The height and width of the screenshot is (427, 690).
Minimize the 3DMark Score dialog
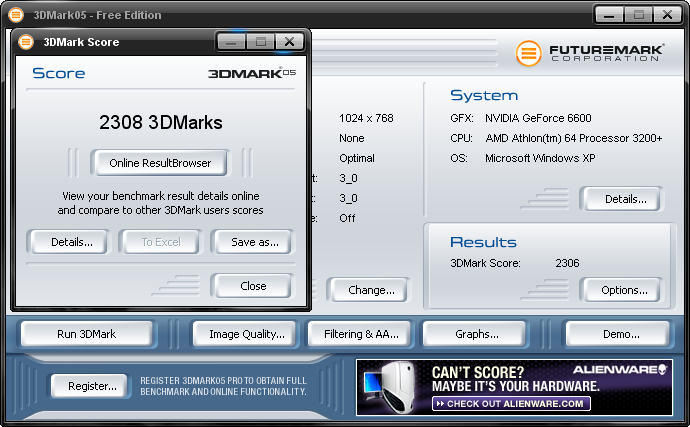231,42
